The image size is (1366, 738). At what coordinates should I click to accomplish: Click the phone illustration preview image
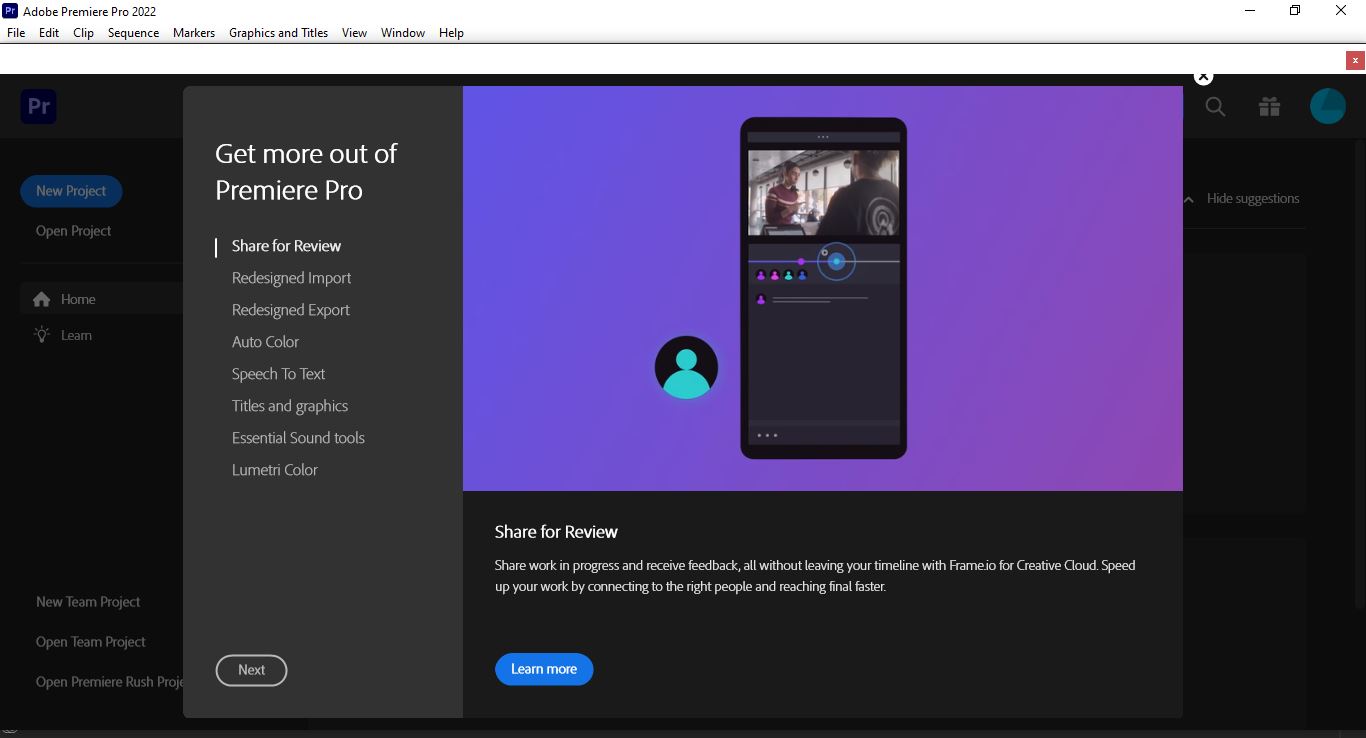pos(823,288)
